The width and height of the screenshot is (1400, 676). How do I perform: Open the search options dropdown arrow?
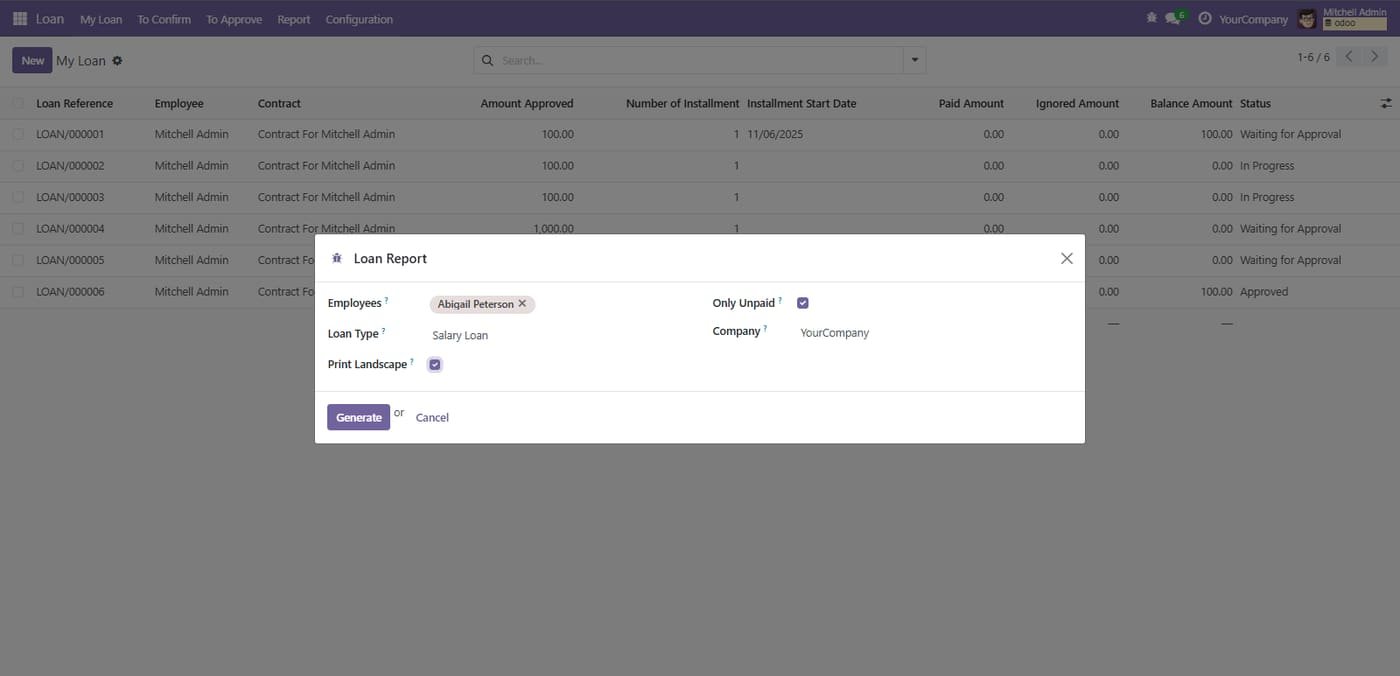click(914, 61)
